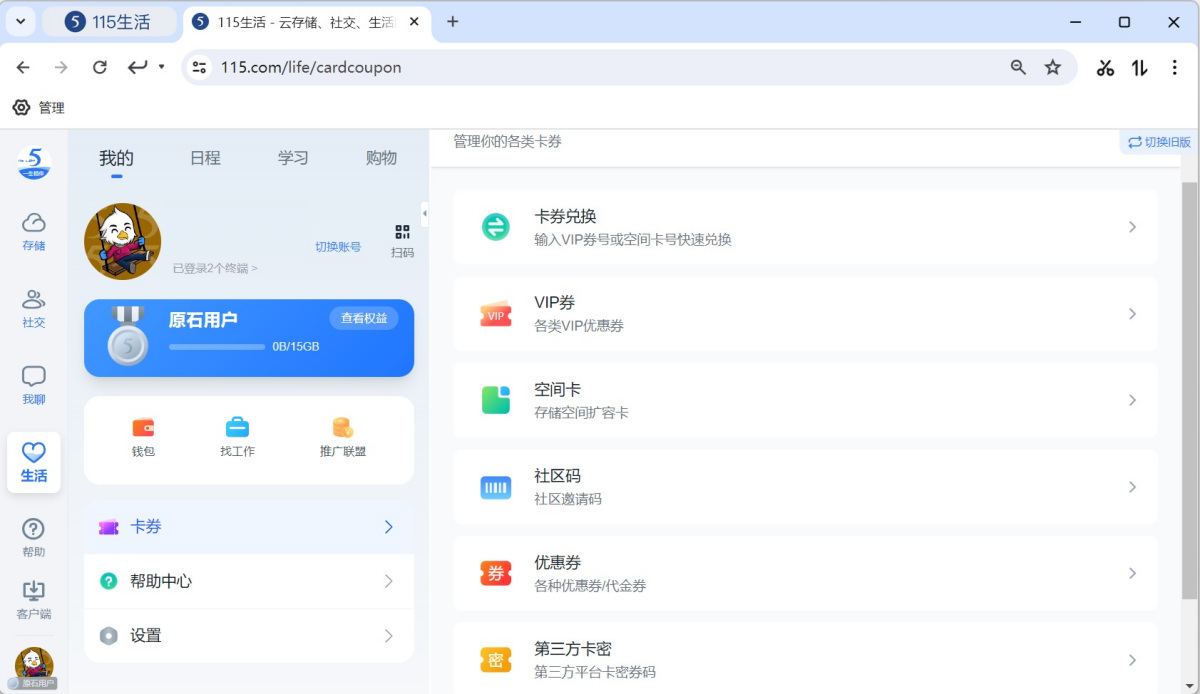Open the 存储 cloud storage sidebar icon

coord(33,222)
